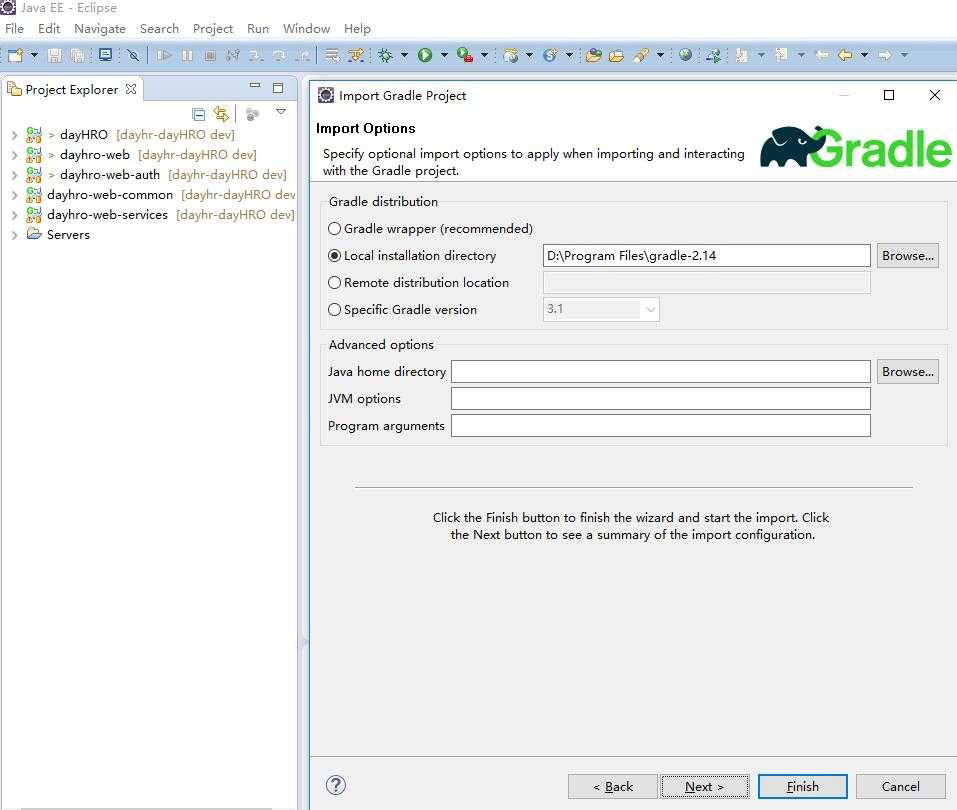Expand the Servers folder node
957x810 pixels.
click(15, 235)
